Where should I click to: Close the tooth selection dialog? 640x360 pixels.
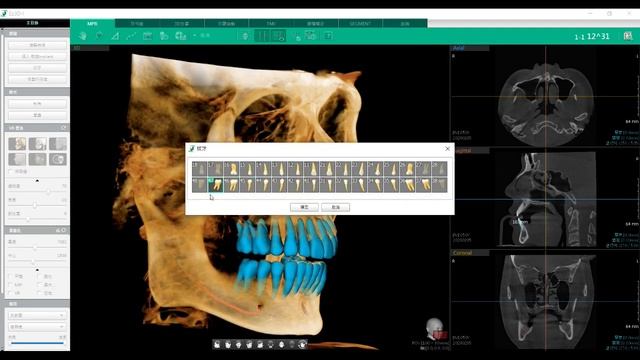[x=447, y=149]
